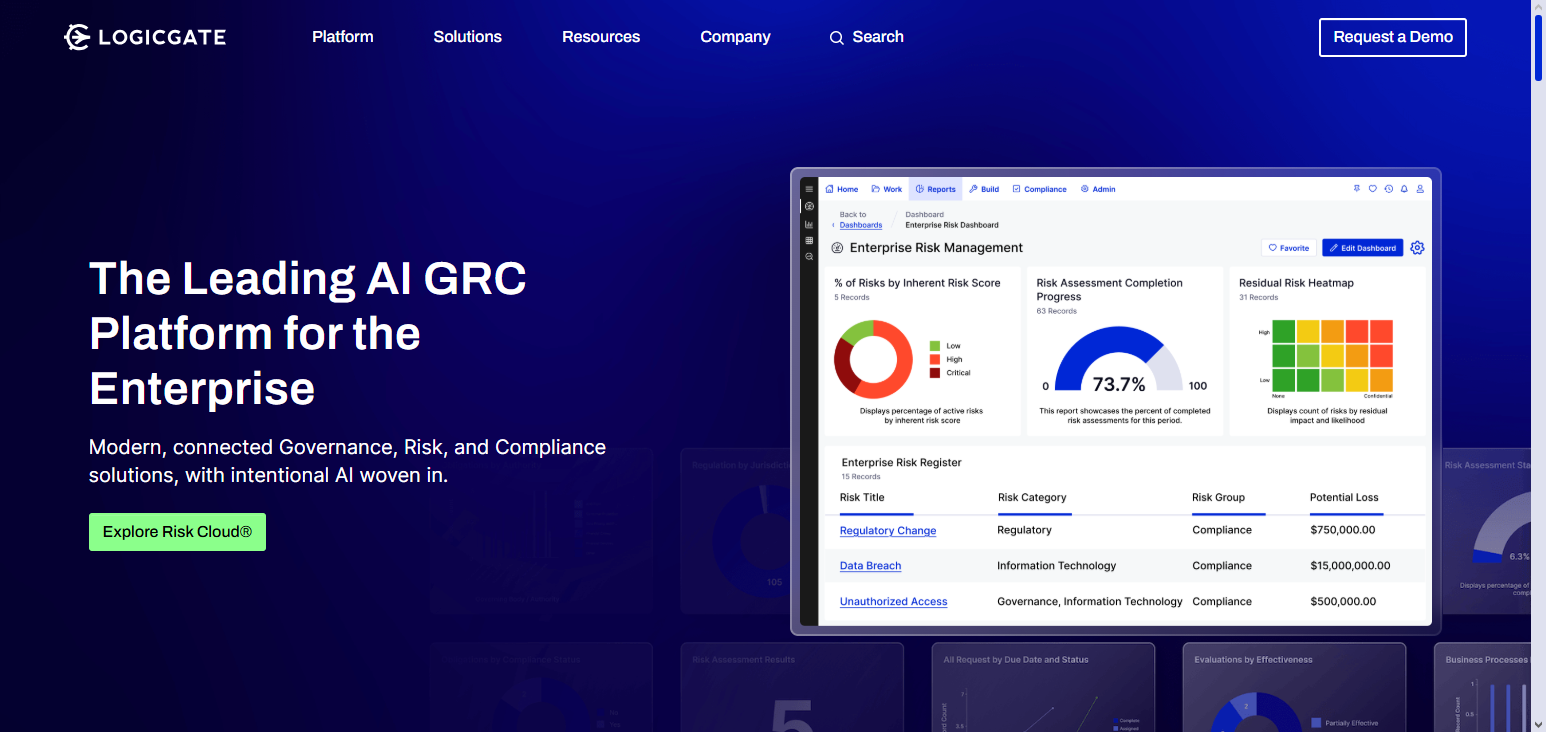
Task: Expand the Platform navigation menu
Action: (342, 37)
